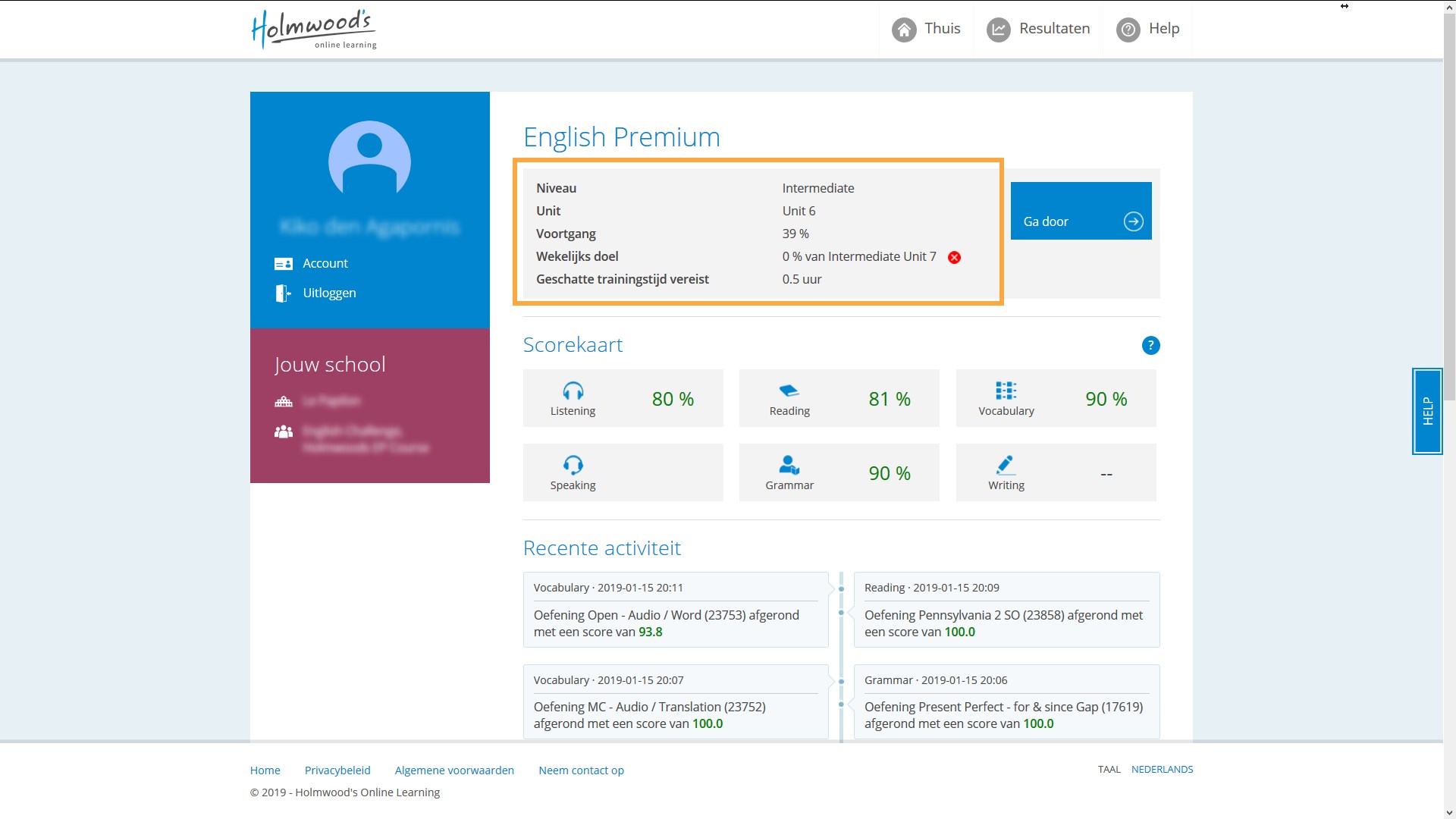Open the Vocabulary 20:11 activity entry
1456x819 pixels.
(676, 610)
